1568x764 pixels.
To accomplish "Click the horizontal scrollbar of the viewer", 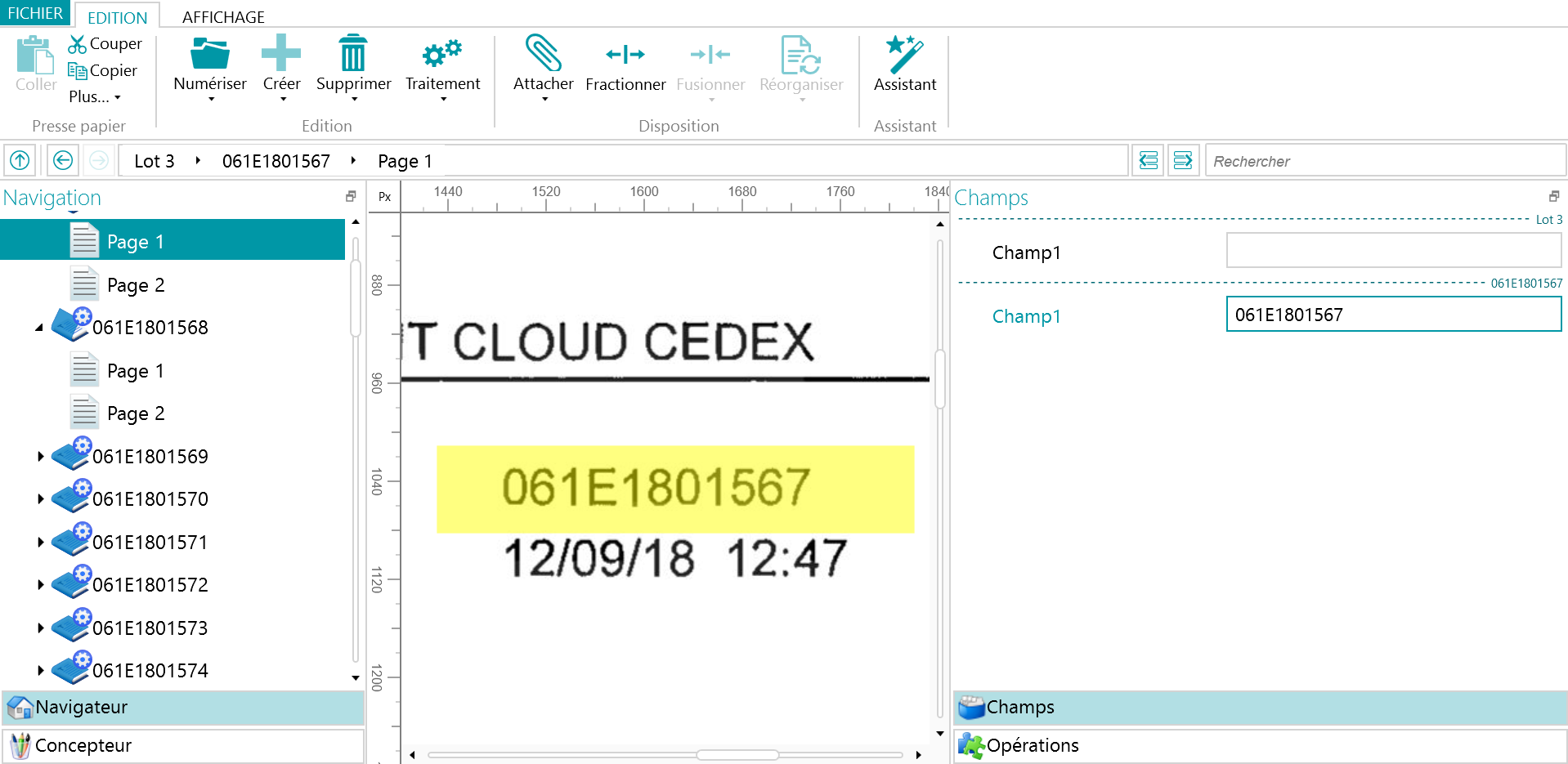I will click(736, 755).
